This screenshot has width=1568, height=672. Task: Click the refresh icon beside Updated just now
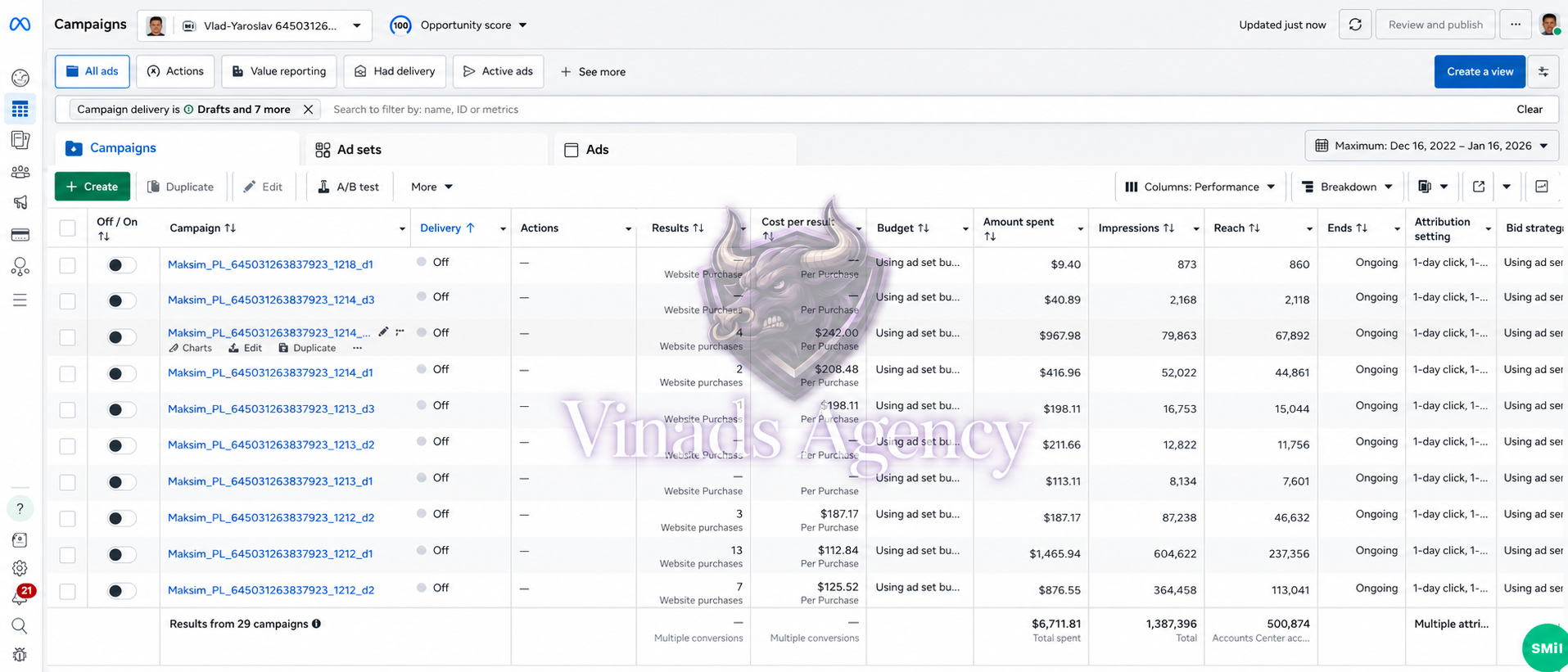coord(1355,25)
